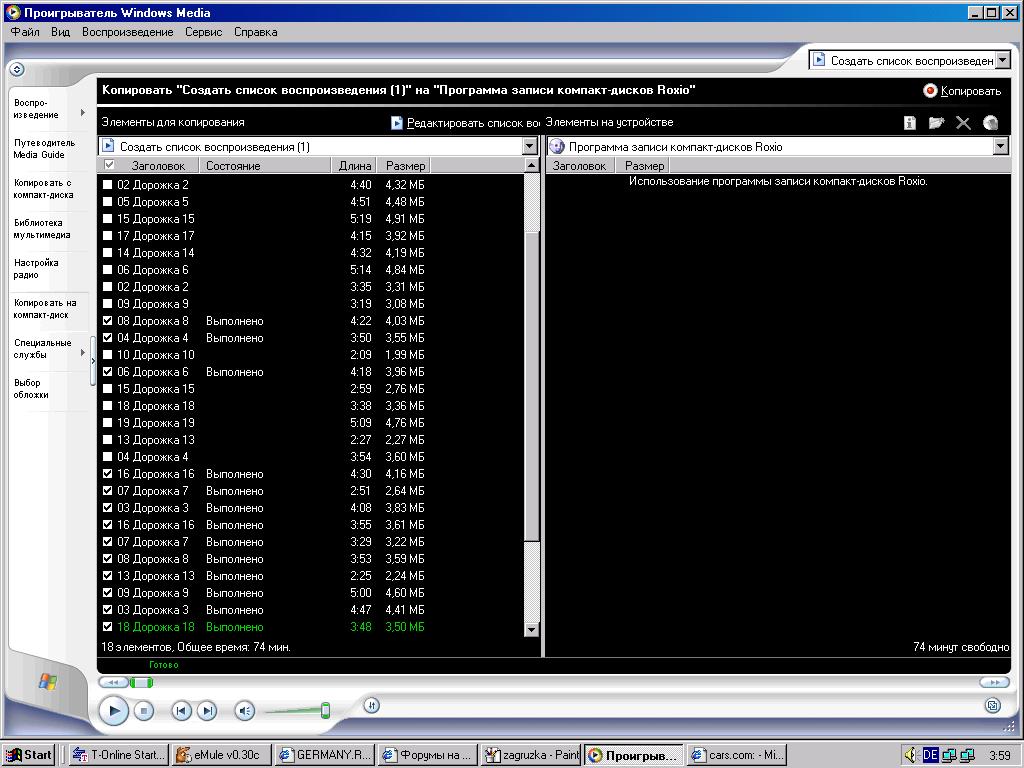Switch to zagruzka - Paint taskbar item

(532, 755)
